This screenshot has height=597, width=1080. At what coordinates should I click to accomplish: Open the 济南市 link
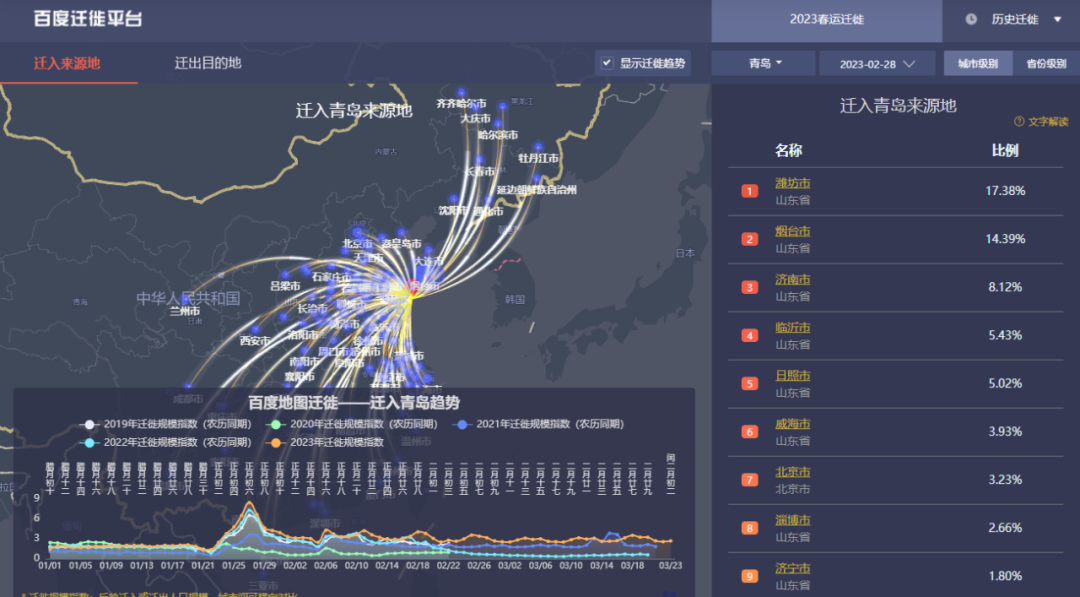pyautogui.click(x=793, y=280)
